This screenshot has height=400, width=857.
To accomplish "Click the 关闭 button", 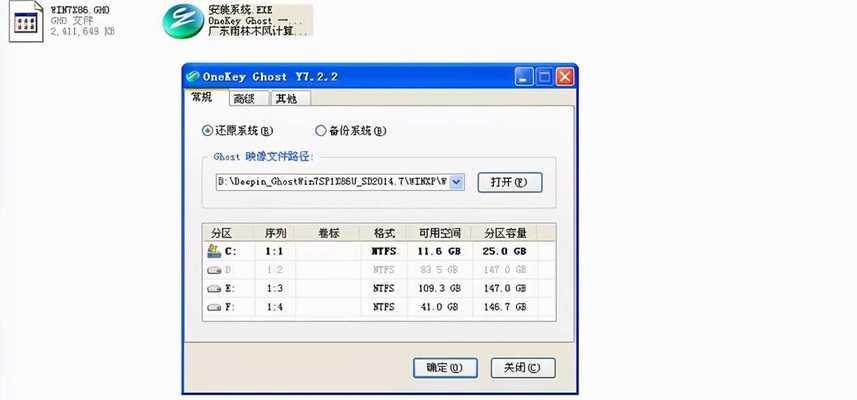I will pos(523,368).
